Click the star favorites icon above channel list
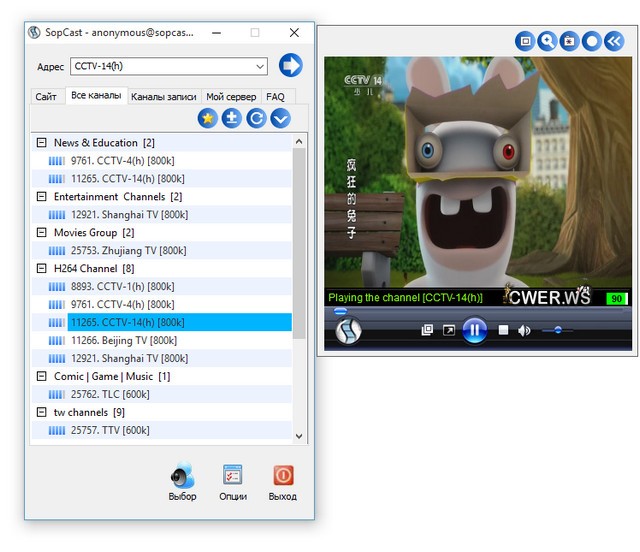Screen dimensions: 640x552 pyautogui.click(x=208, y=118)
